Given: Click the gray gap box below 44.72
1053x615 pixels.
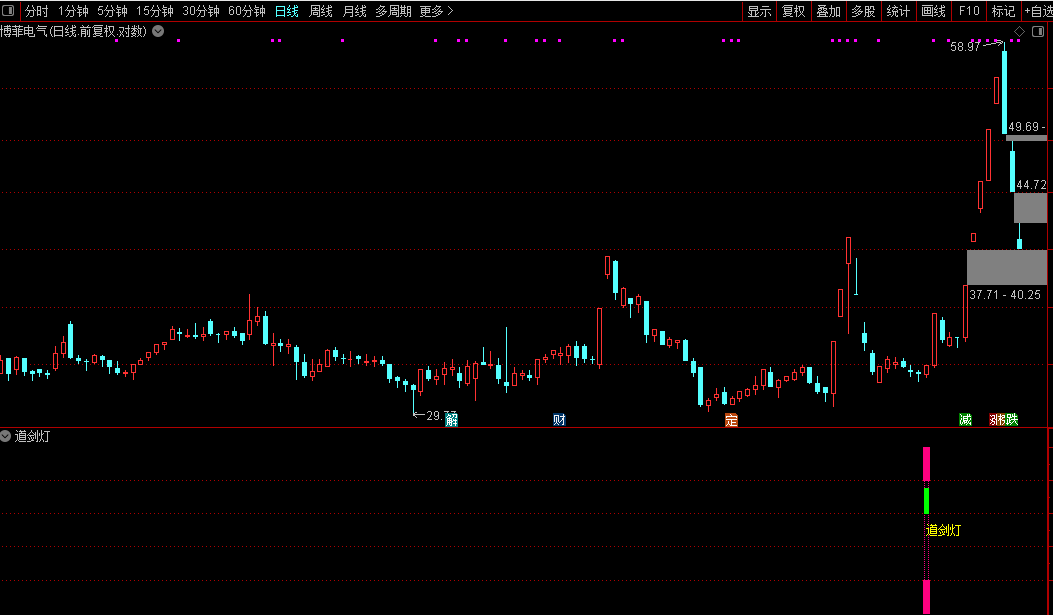Looking at the screenshot, I should [1030, 207].
